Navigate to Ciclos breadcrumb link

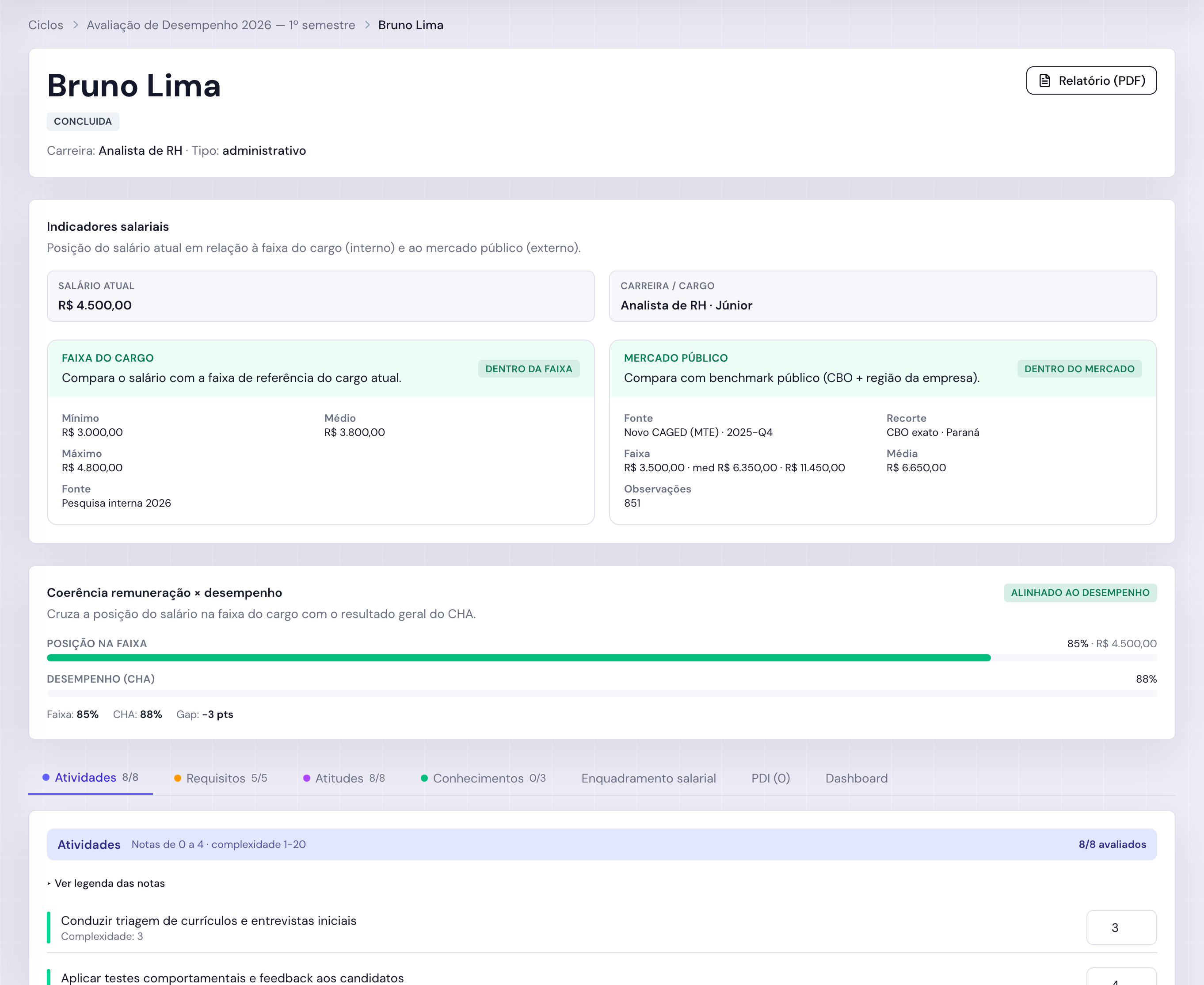click(46, 25)
